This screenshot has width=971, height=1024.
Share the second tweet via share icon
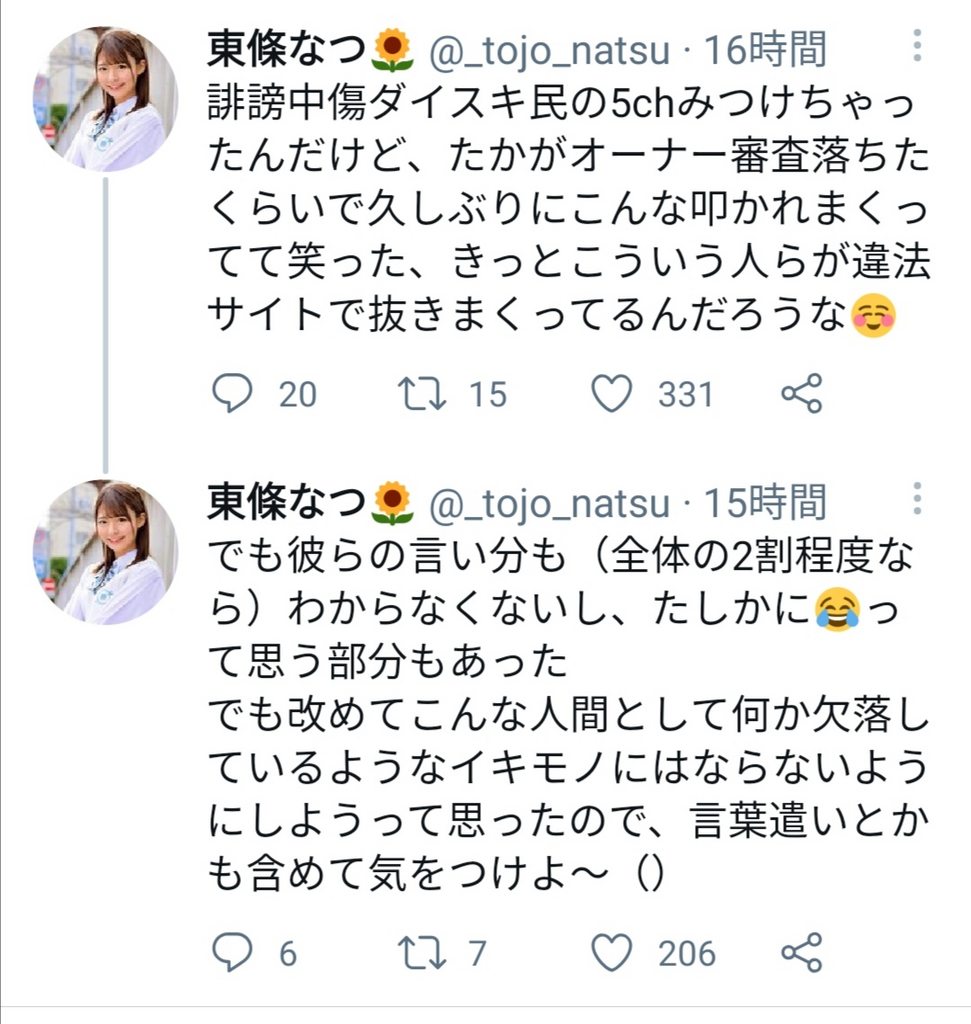[x=801, y=952]
